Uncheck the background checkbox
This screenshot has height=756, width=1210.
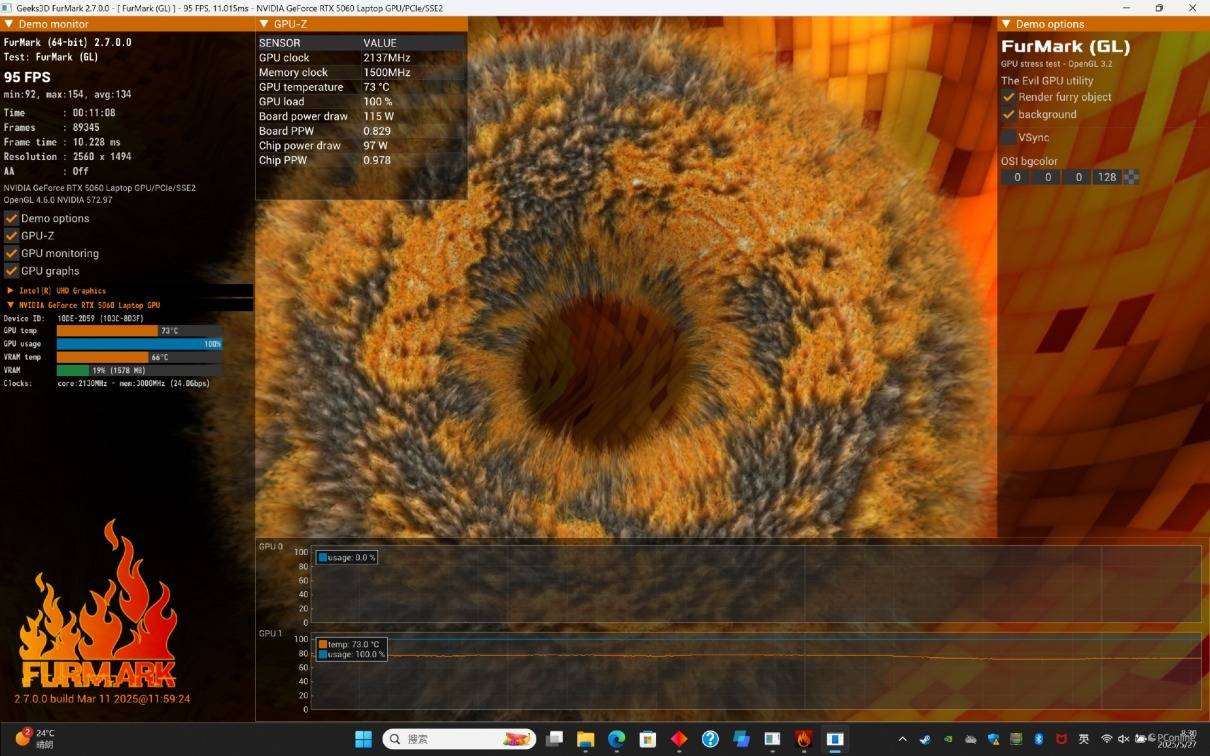coord(1008,114)
